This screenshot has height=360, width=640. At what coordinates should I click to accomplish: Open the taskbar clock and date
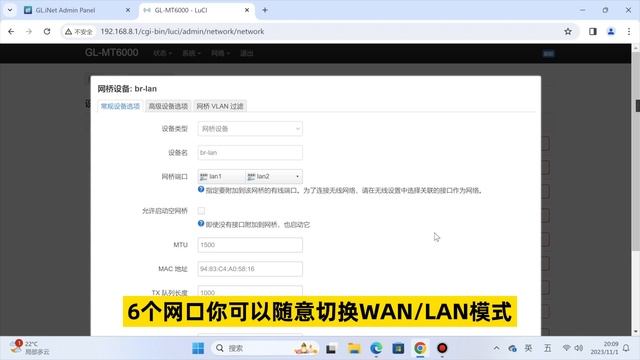(x=604, y=348)
